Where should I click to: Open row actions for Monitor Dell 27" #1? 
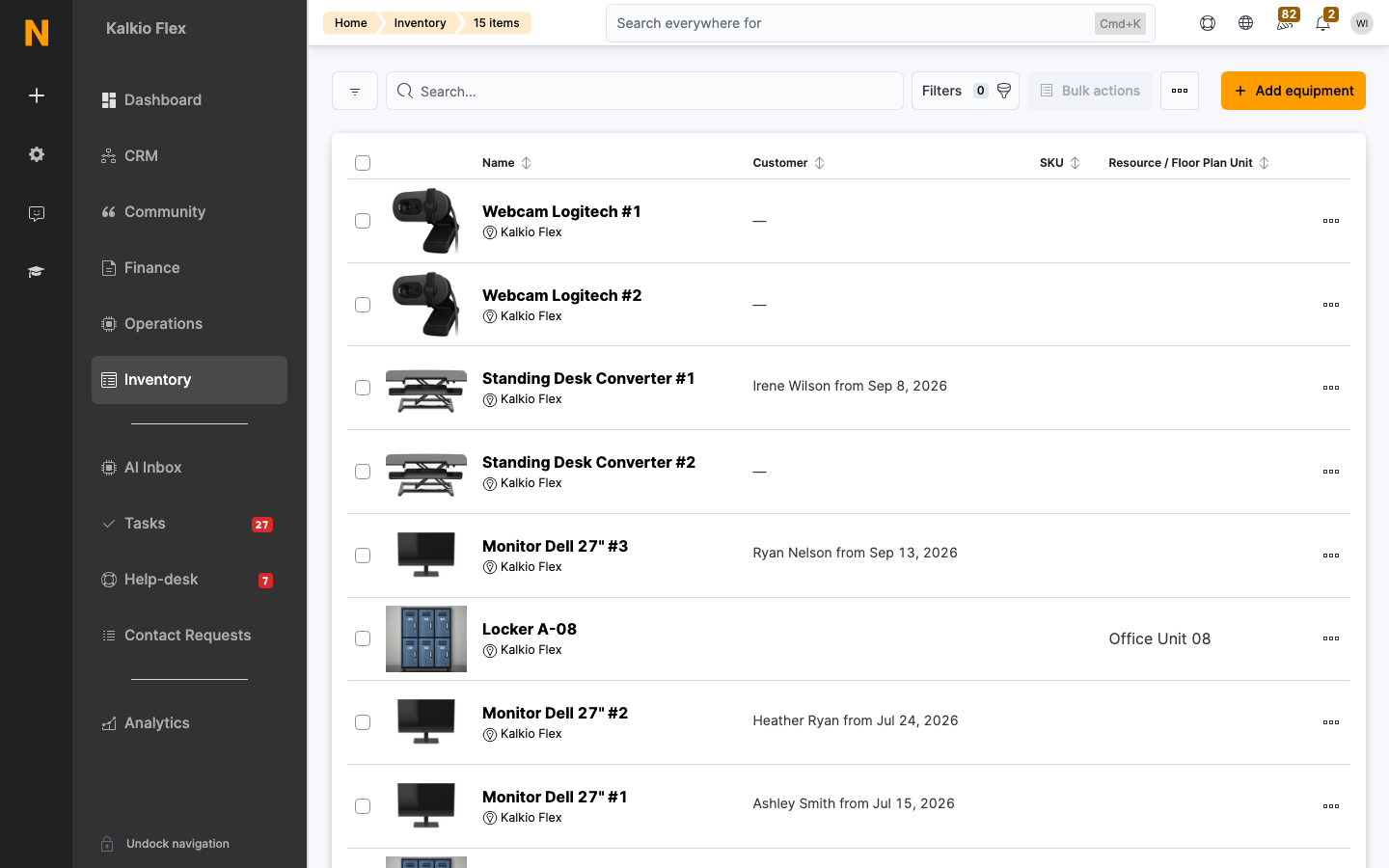point(1331,806)
